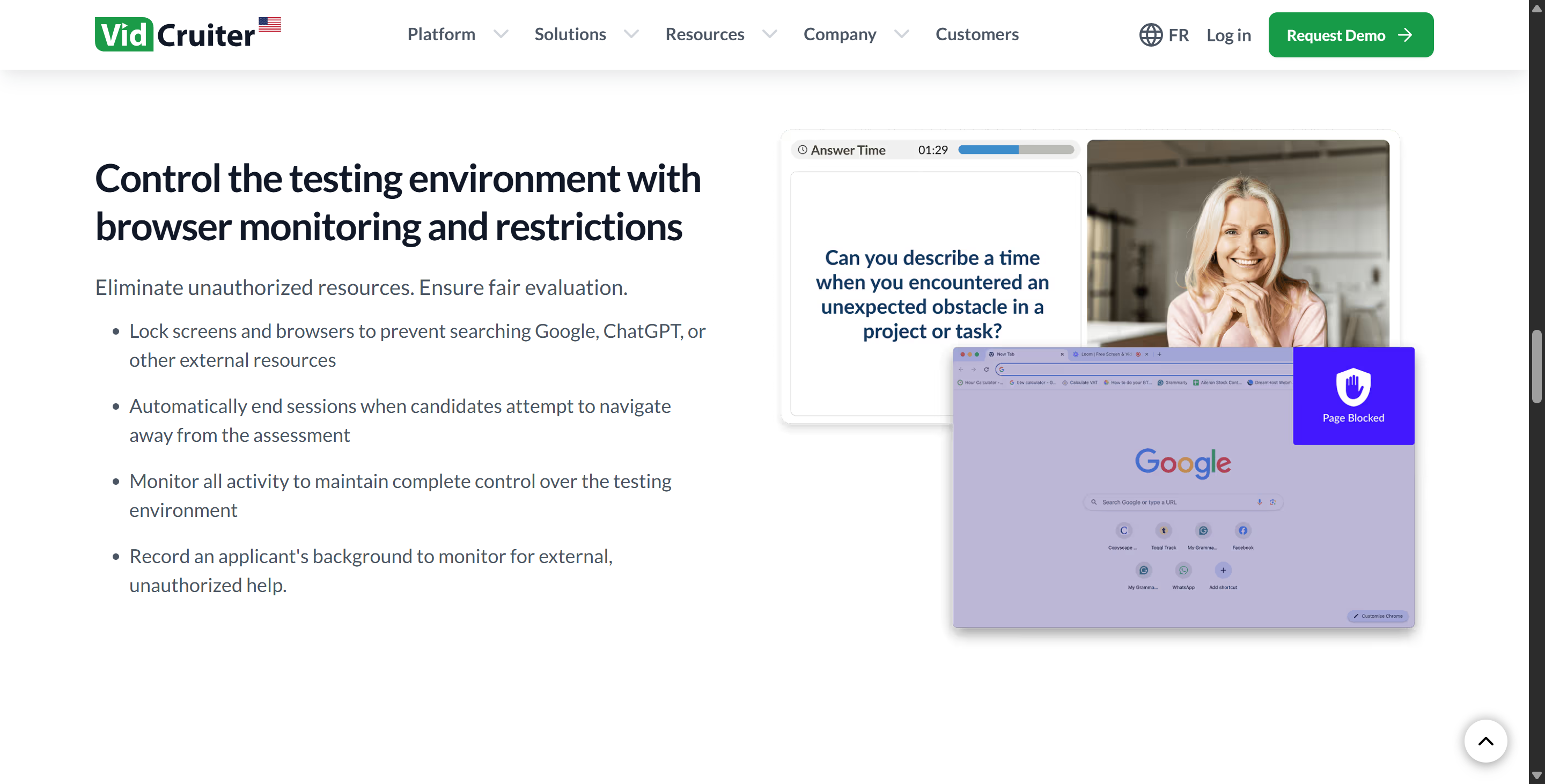Expand the Platform dropdown chevron
1545x784 pixels.
tap(501, 35)
